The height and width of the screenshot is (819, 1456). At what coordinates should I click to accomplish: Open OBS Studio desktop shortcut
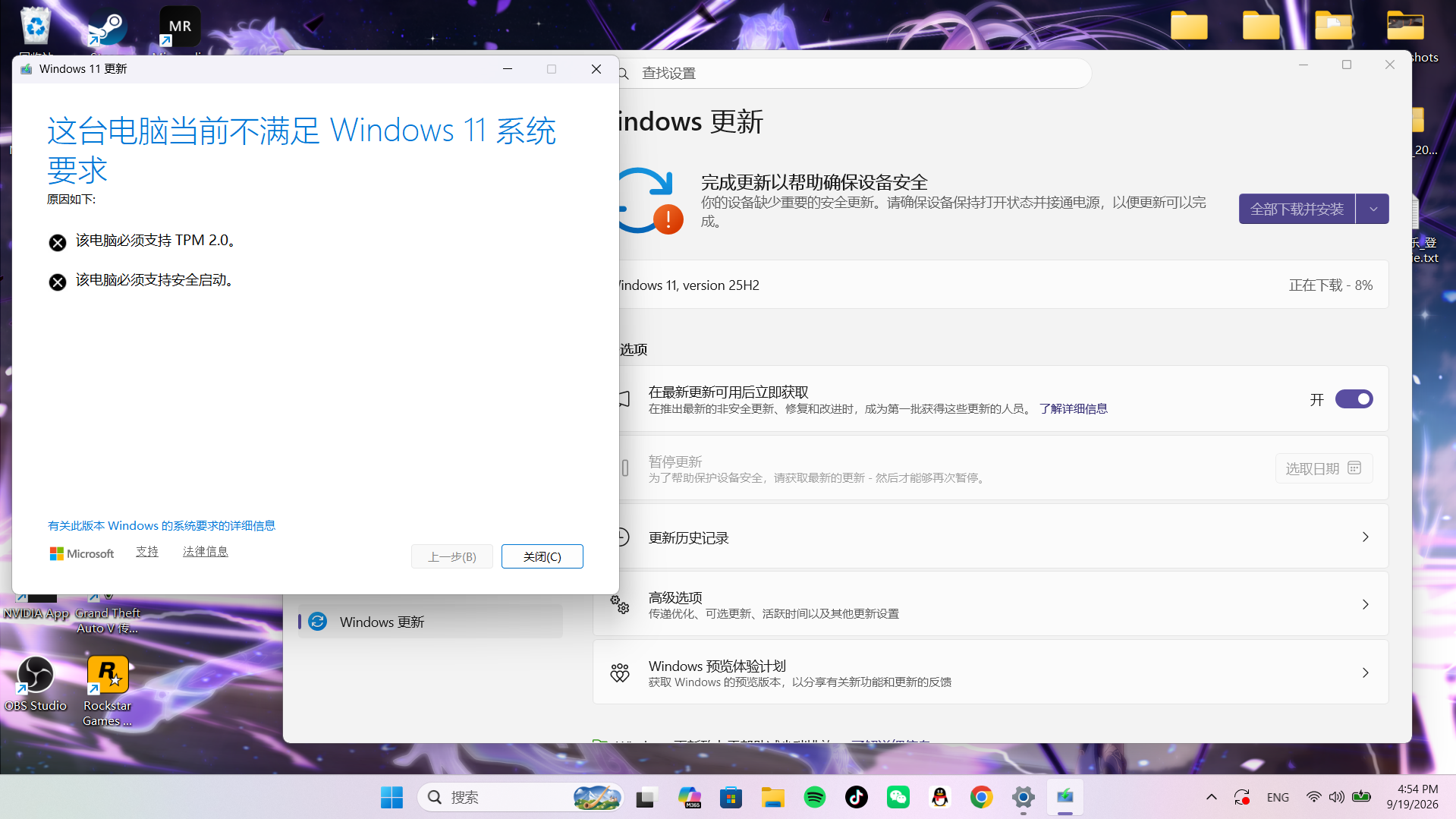coord(36,683)
